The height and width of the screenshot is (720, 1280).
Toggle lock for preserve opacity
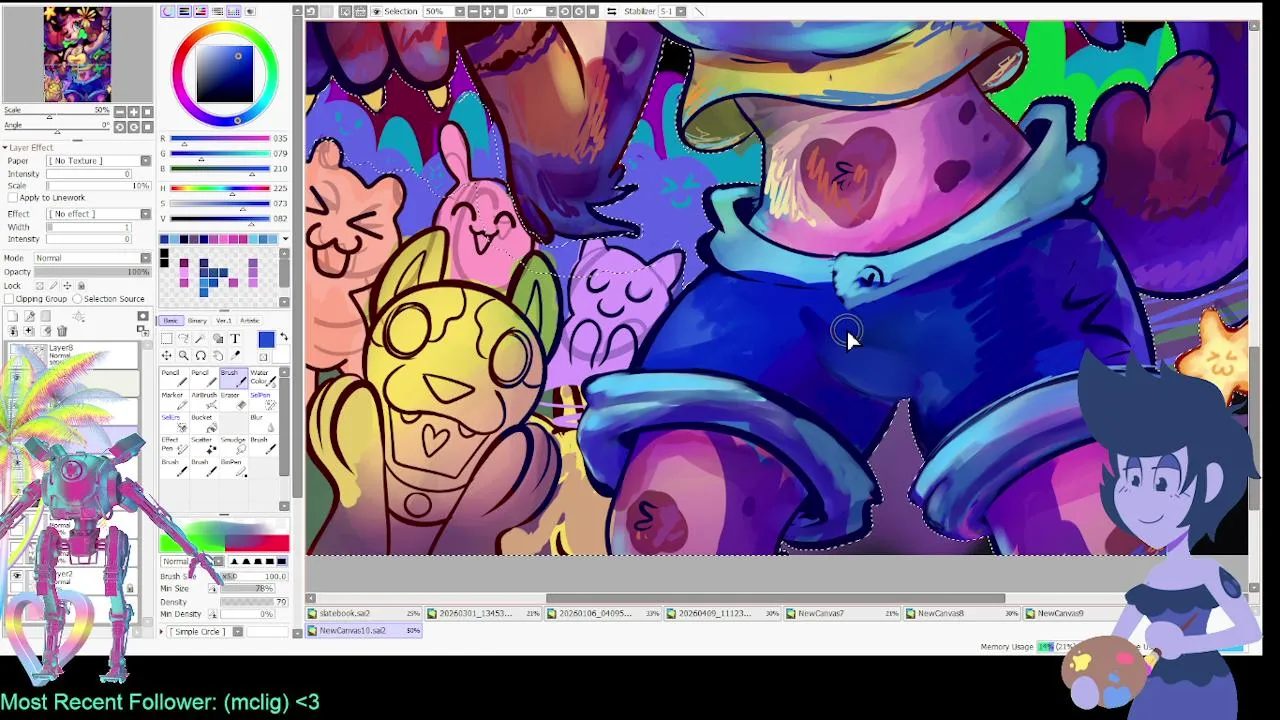click(x=40, y=286)
